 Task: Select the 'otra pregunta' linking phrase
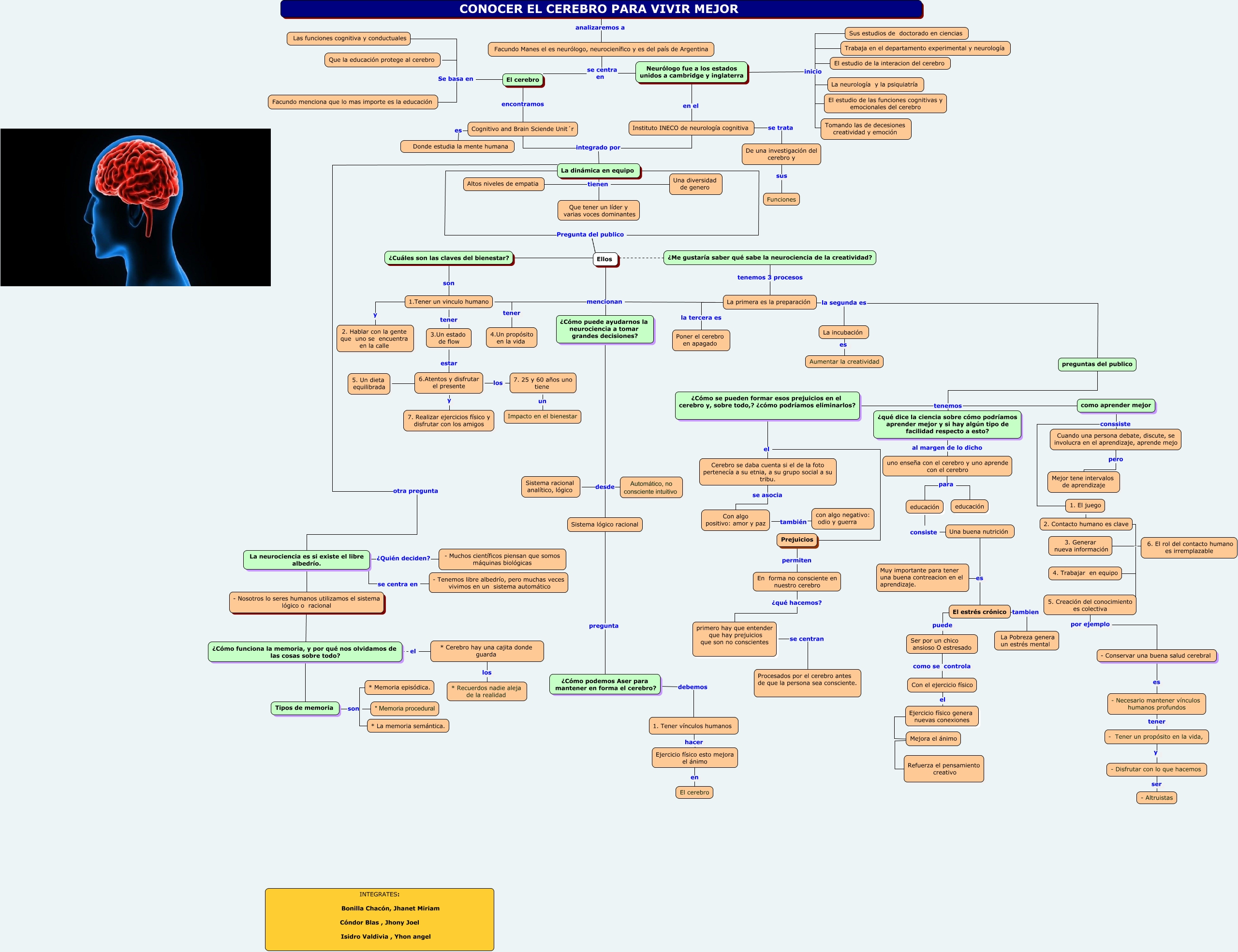click(415, 491)
